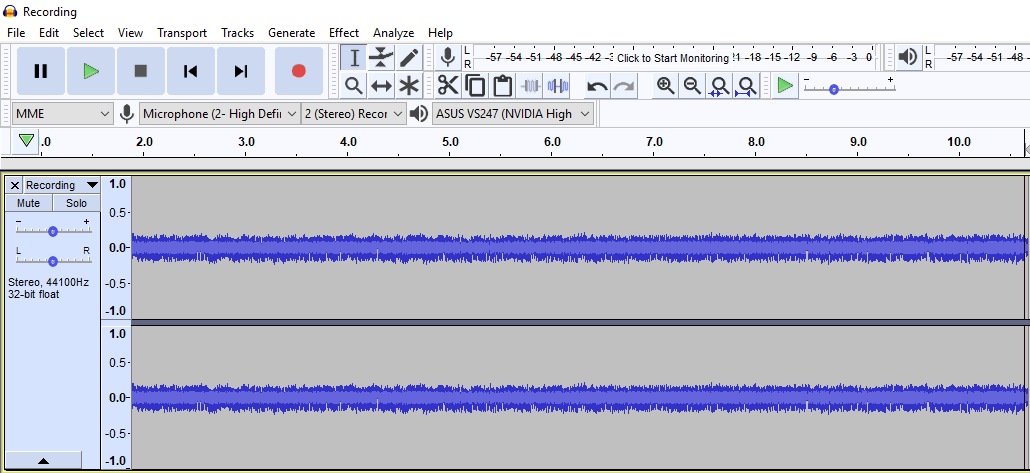This screenshot has width=1030, height=473.
Task: Skip to the end of the track
Action: click(240, 71)
